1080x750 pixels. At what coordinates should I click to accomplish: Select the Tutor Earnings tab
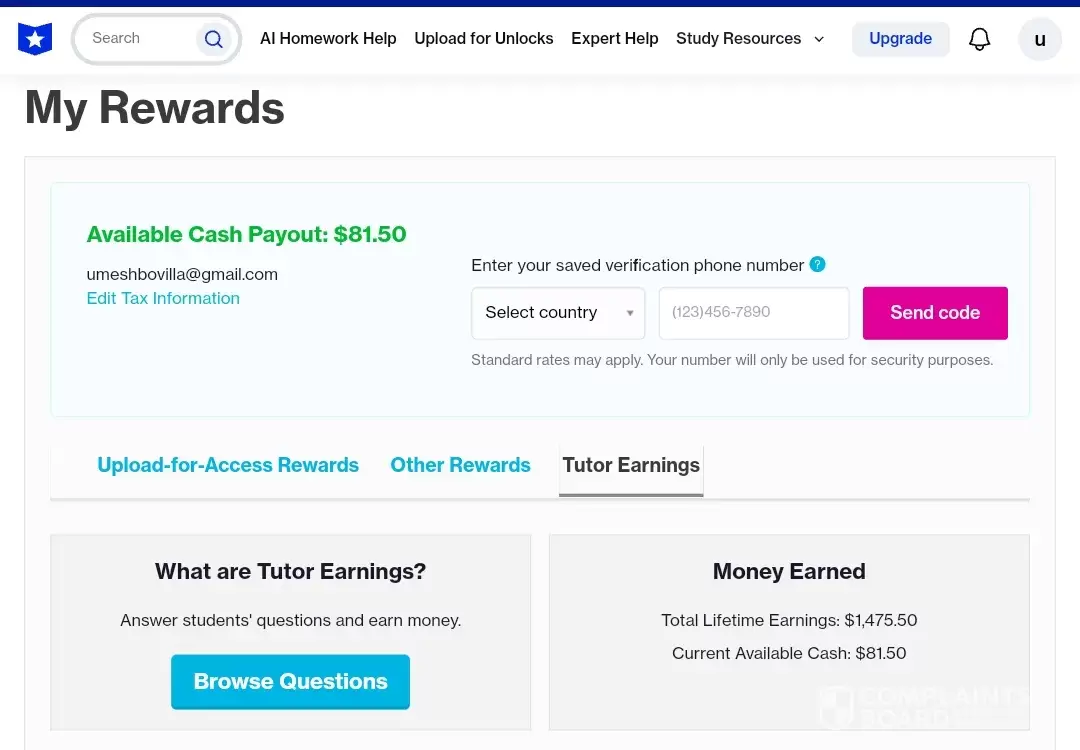point(631,465)
